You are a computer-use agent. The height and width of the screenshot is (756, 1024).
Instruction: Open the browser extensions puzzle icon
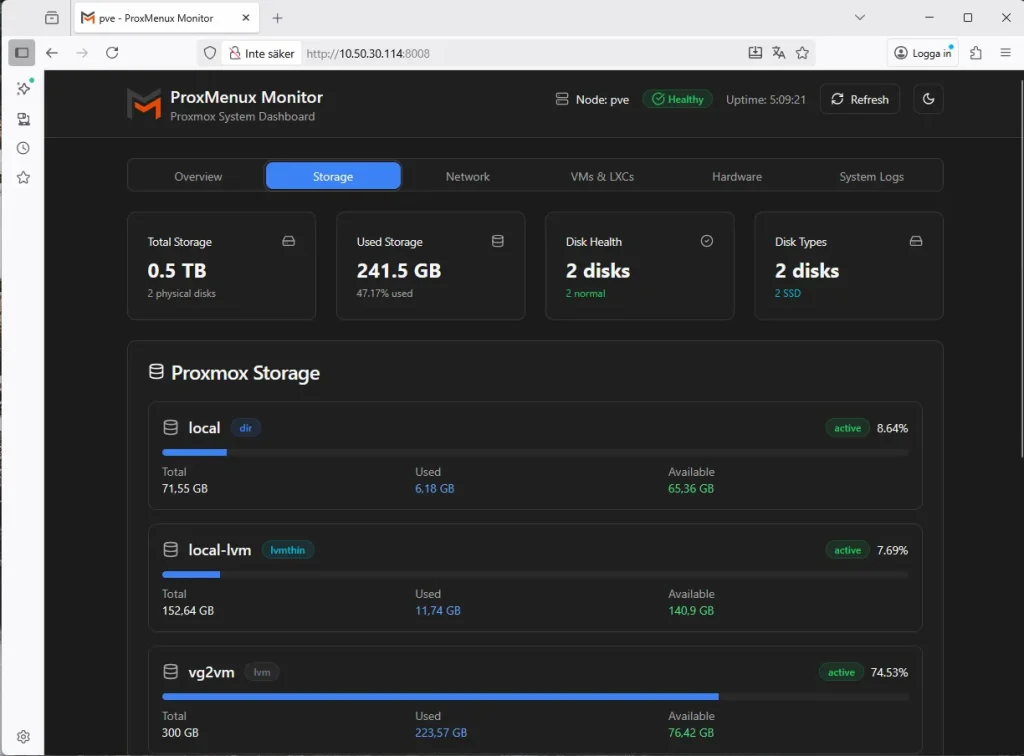coord(976,53)
